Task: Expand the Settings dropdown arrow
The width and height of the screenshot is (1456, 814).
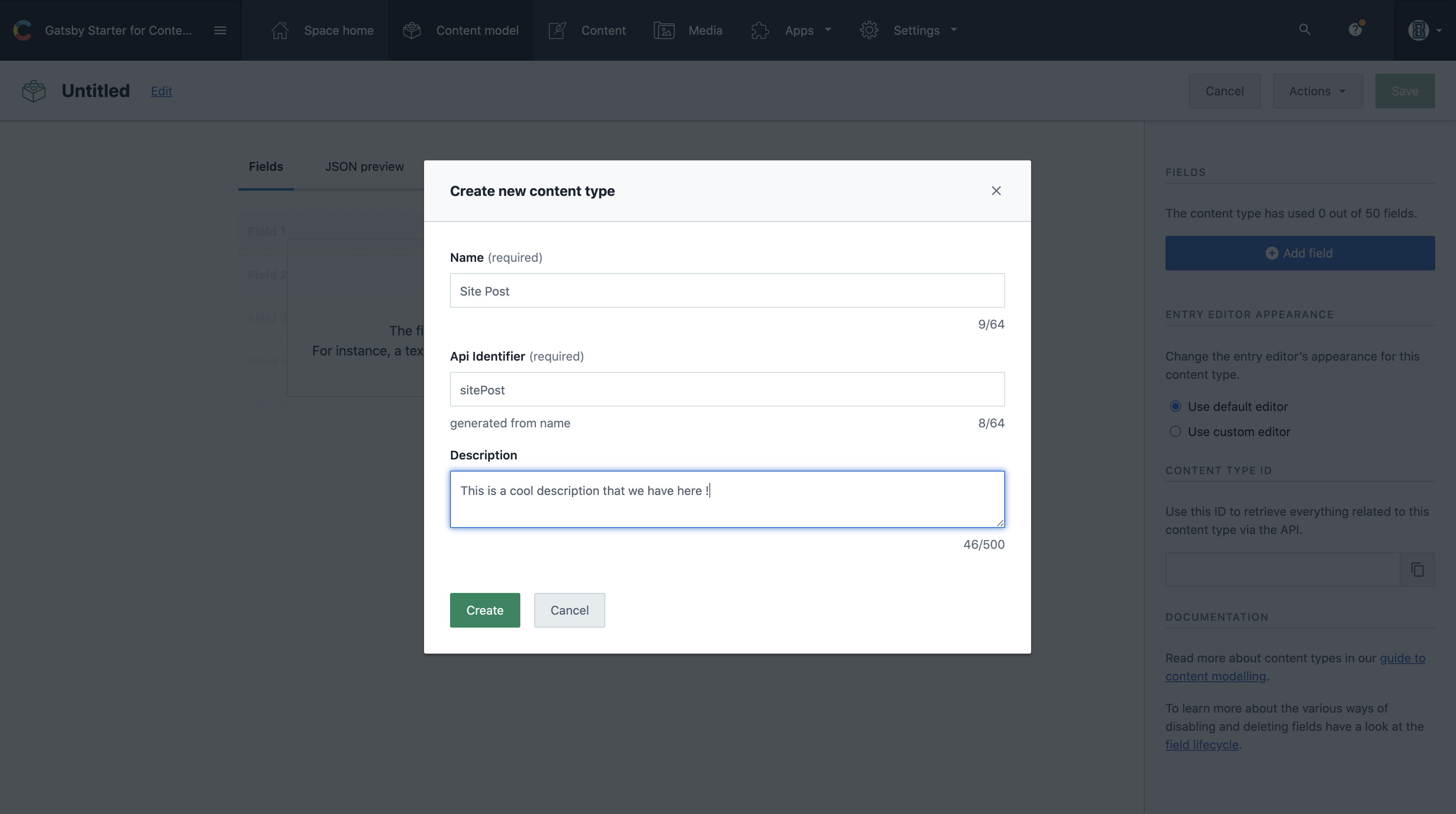Action: [x=954, y=30]
